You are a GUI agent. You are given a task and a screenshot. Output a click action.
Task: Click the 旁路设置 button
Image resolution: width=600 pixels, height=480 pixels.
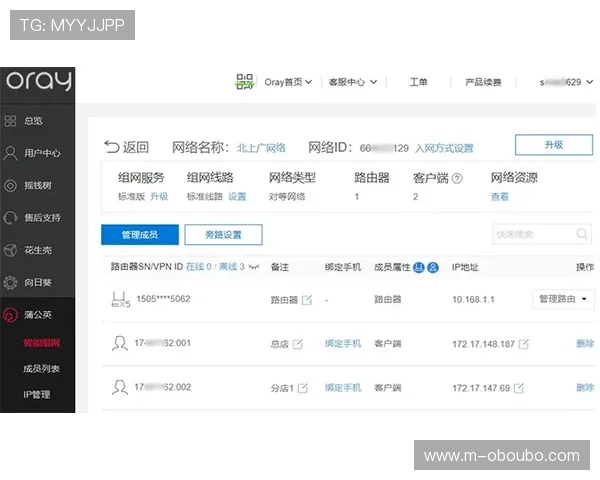tap(223, 235)
